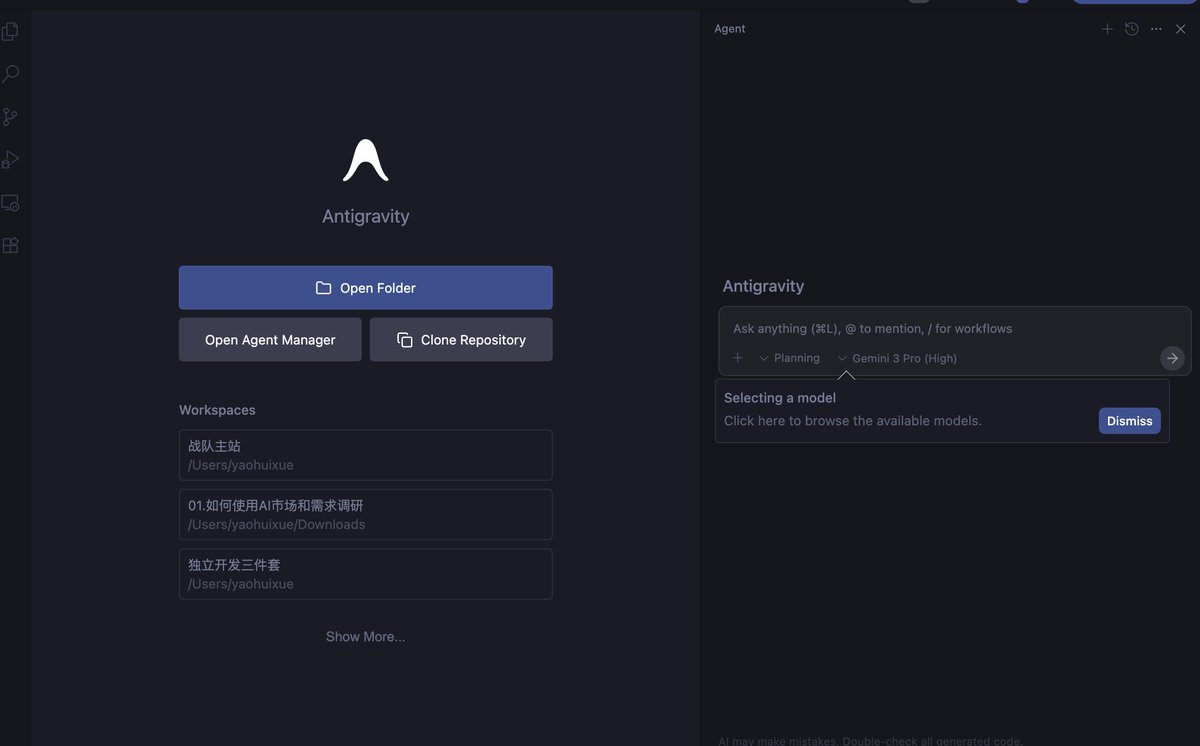The image size is (1200, 746).
Task: Start new agent conversation with plus icon
Action: tap(1107, 29)
